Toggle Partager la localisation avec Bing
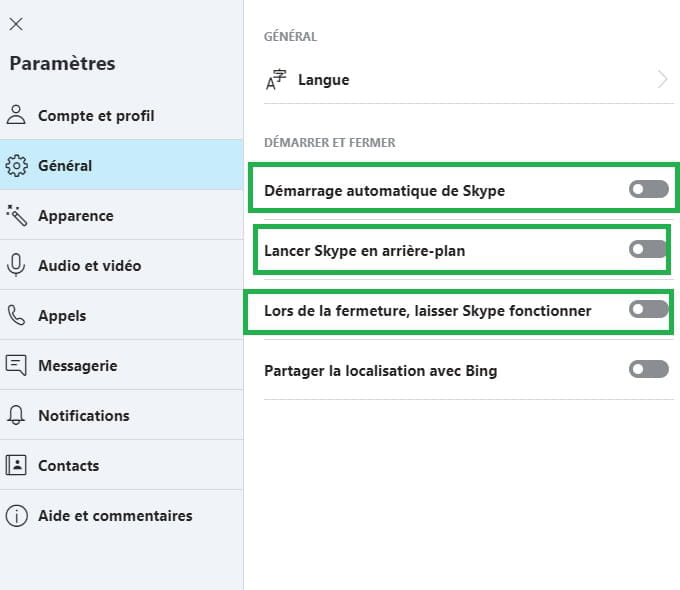This screenshot has width=680, height=590. coord(649,369)
